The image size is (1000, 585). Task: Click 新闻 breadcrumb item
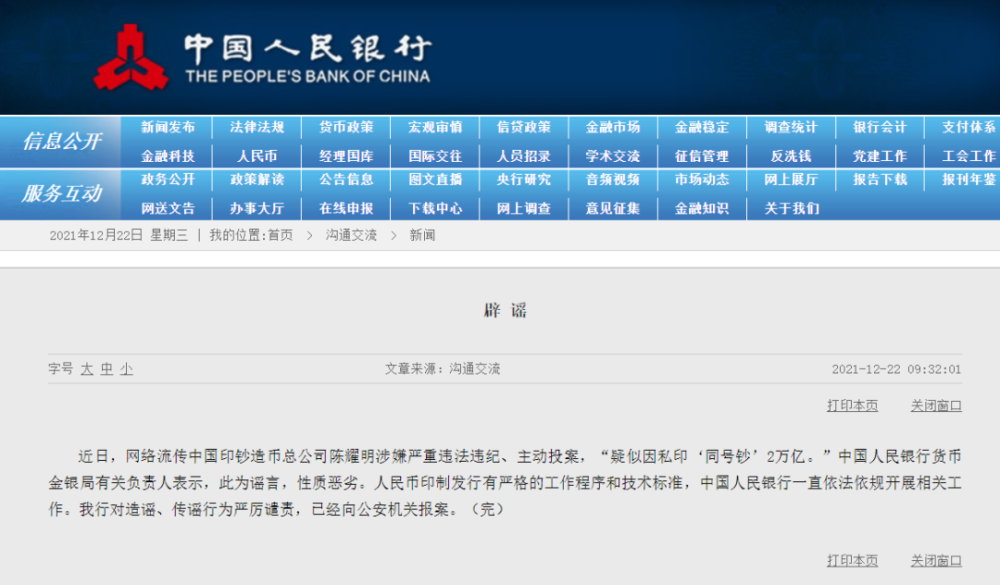coord(422,235)
